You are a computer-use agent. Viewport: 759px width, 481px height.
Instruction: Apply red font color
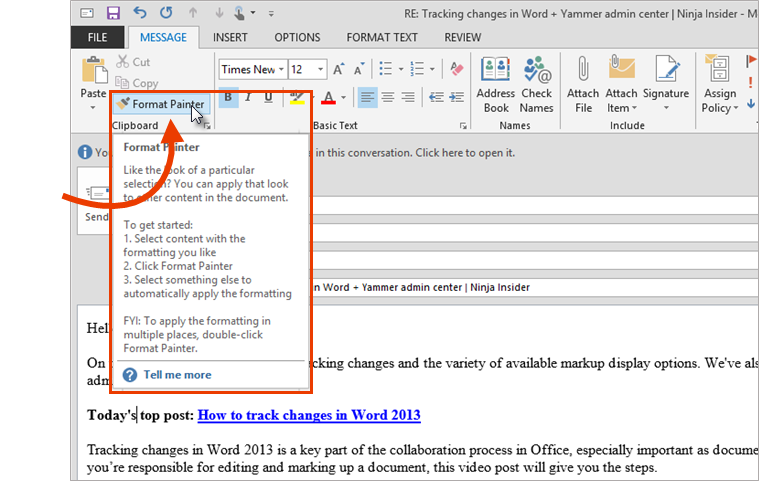[x=329, y=97]
